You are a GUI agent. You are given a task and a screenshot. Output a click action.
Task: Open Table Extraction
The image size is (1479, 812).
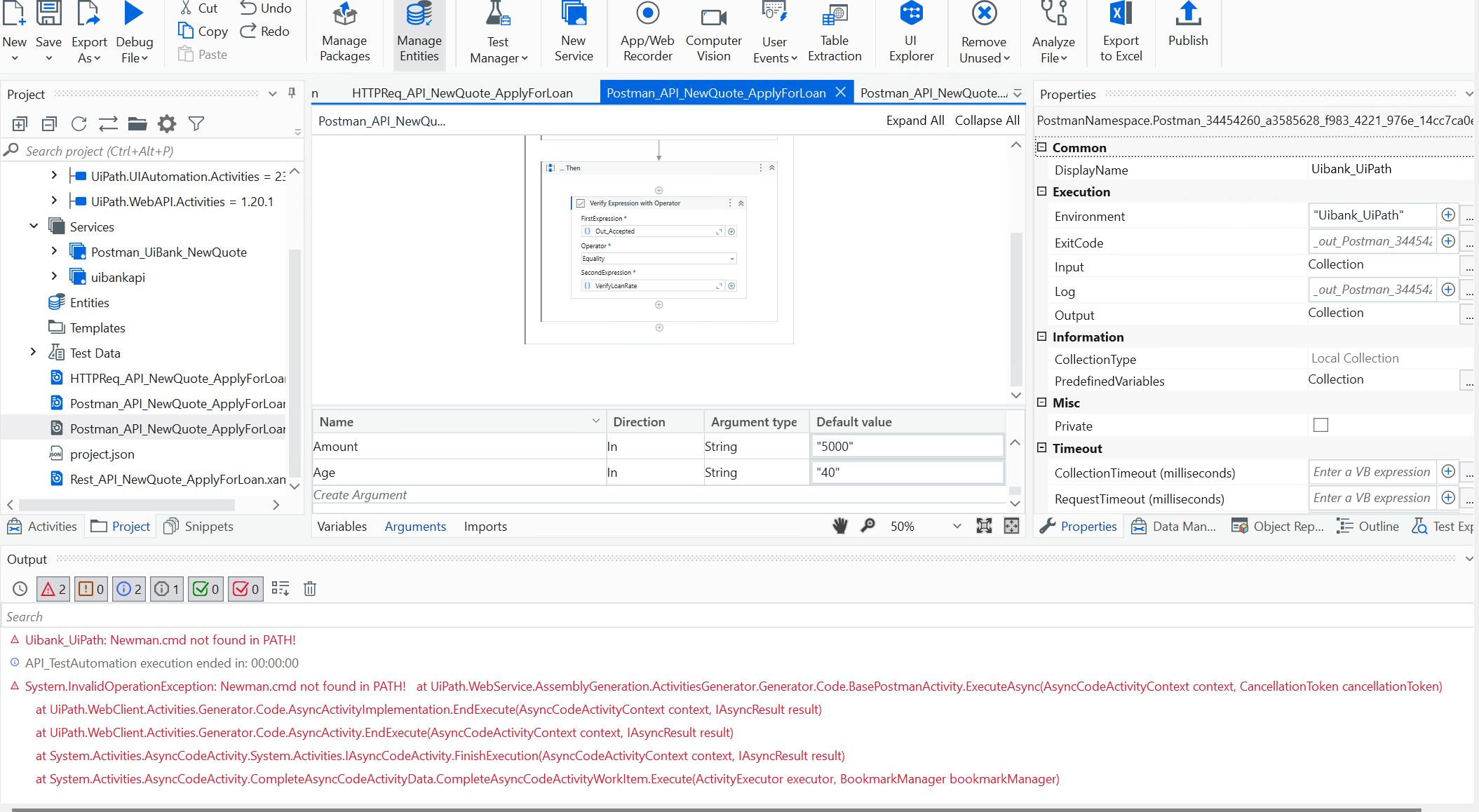[835, 33]
